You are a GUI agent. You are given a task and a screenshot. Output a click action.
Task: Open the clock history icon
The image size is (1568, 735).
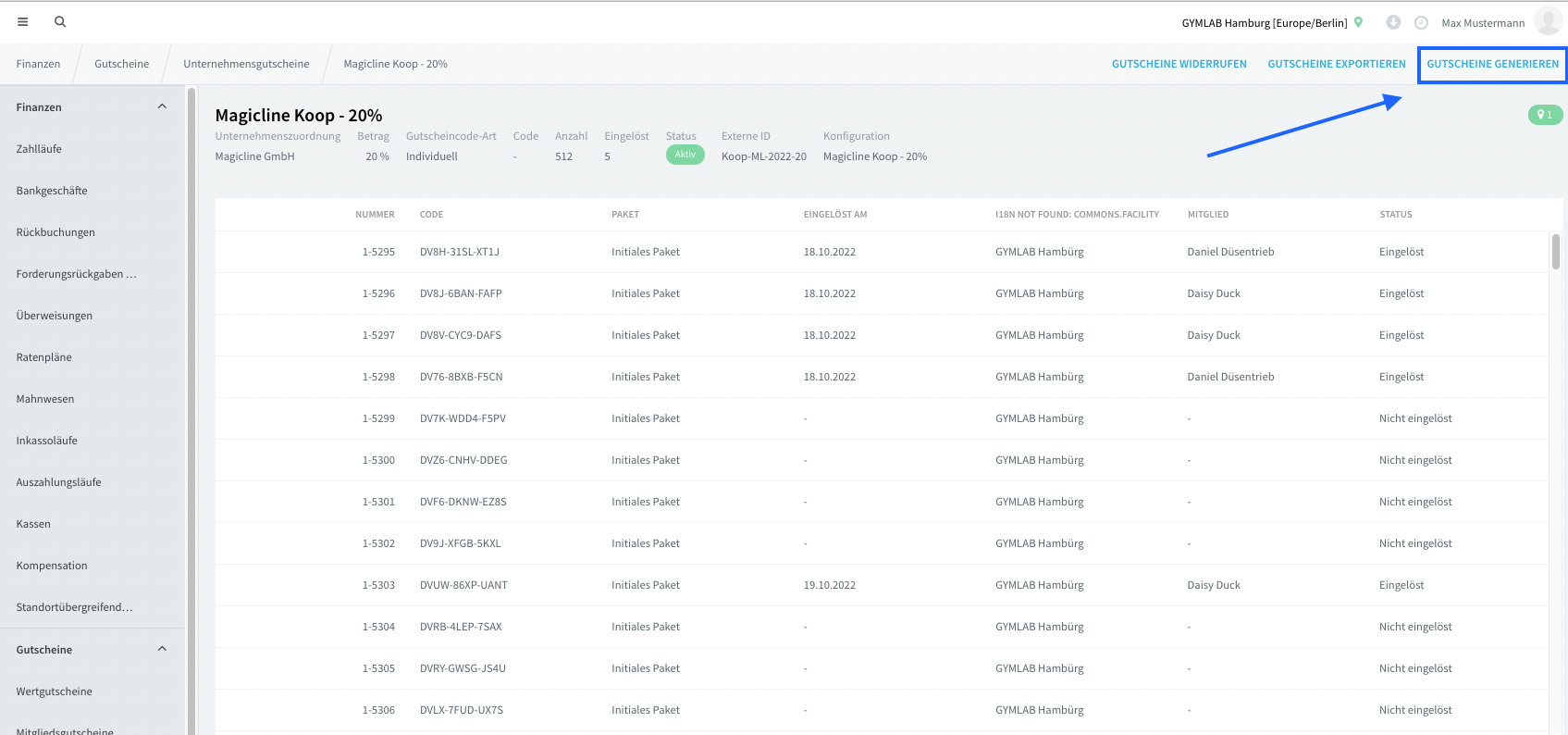pos(1422,22)
